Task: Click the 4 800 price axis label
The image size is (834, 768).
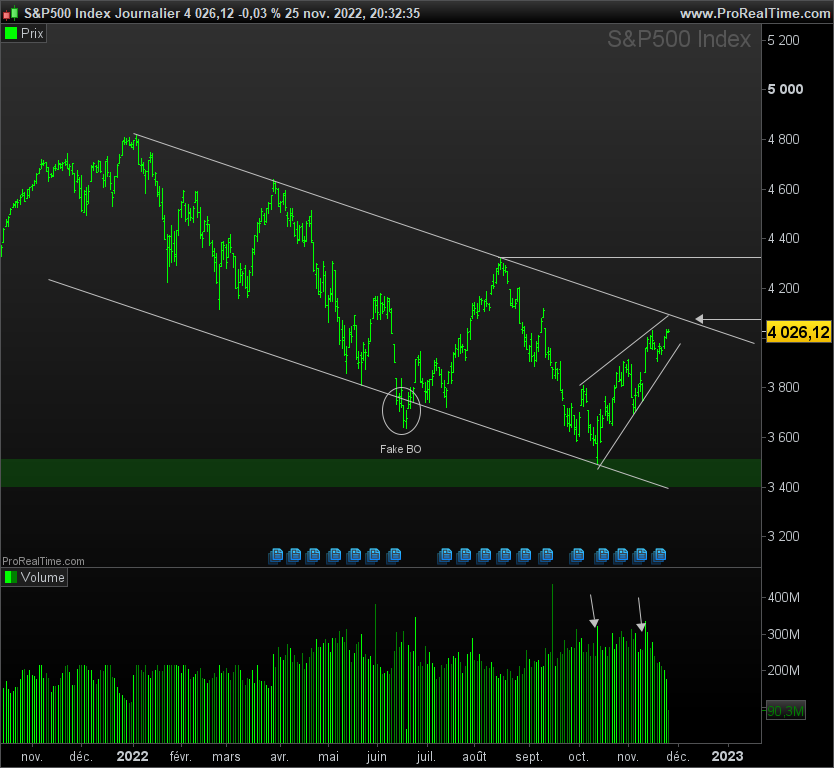Action: pyautogui.click(x=783, y=139)
